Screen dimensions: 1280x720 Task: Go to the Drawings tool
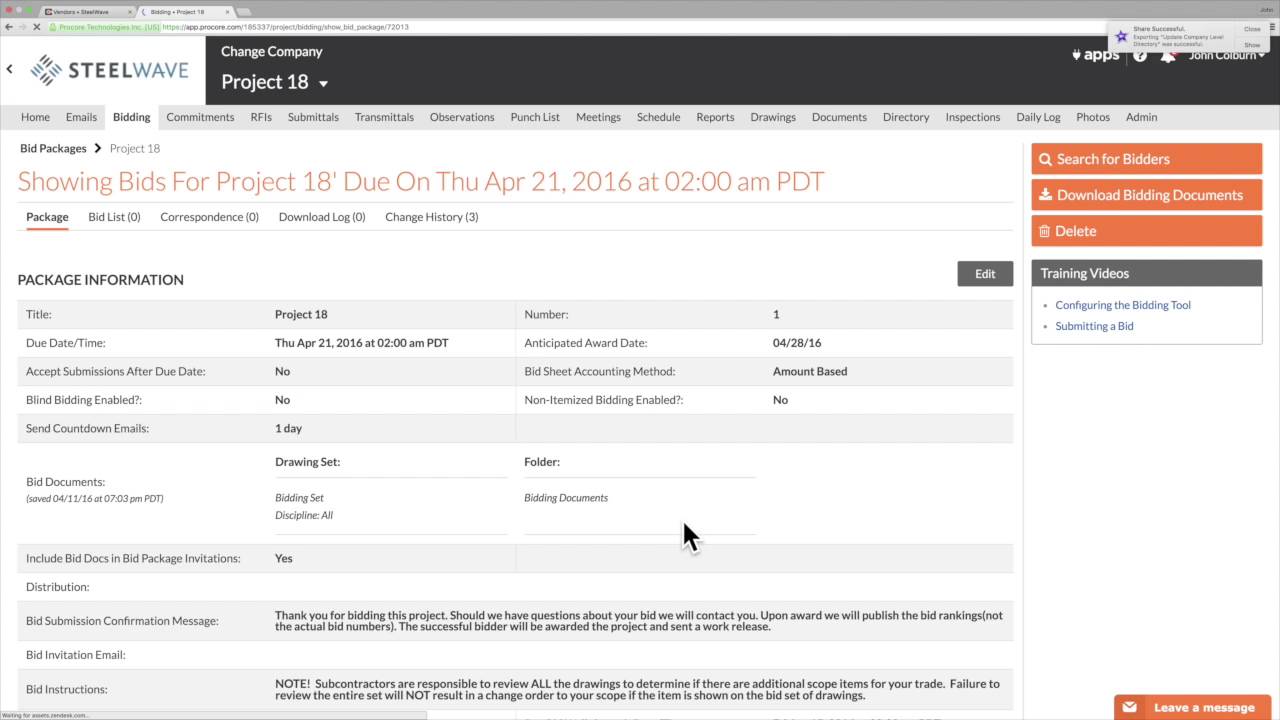773,117
